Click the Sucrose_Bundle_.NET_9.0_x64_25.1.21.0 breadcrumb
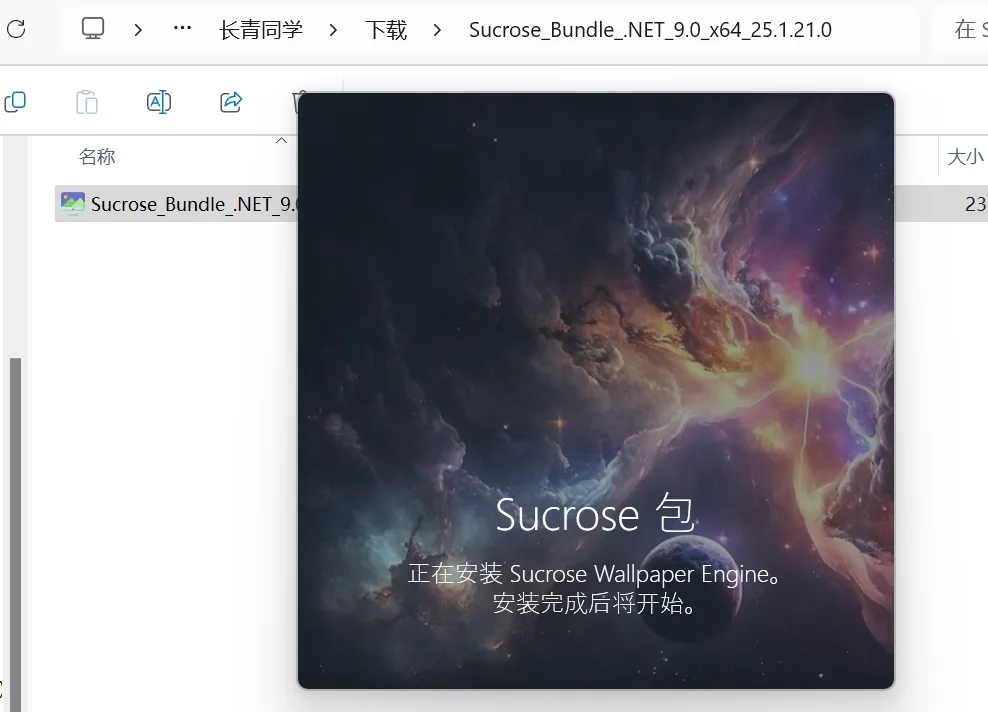 [x=650, y=30]
